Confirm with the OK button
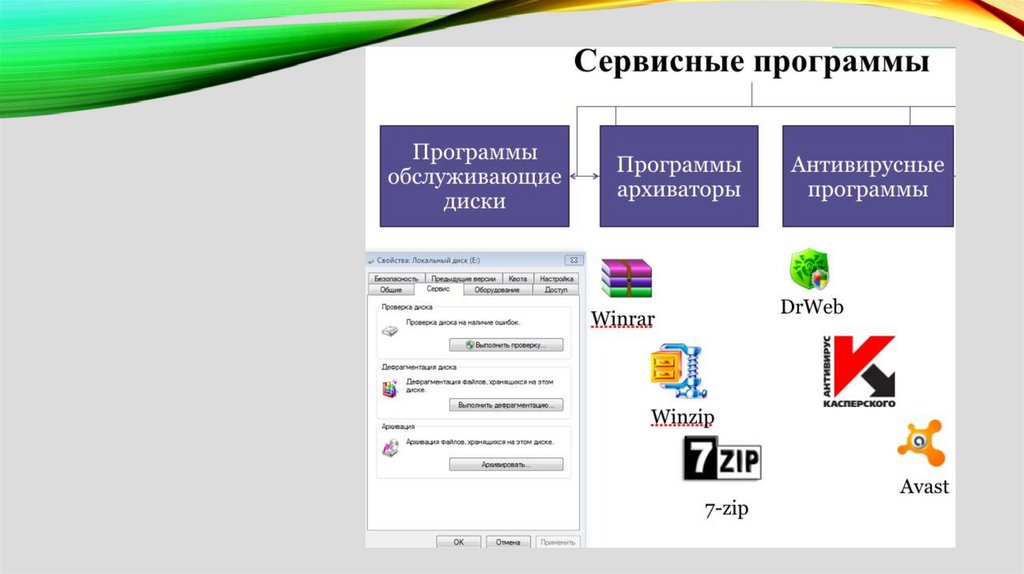1024x574 pixels. pyautogui.click(x=458, y=542)
